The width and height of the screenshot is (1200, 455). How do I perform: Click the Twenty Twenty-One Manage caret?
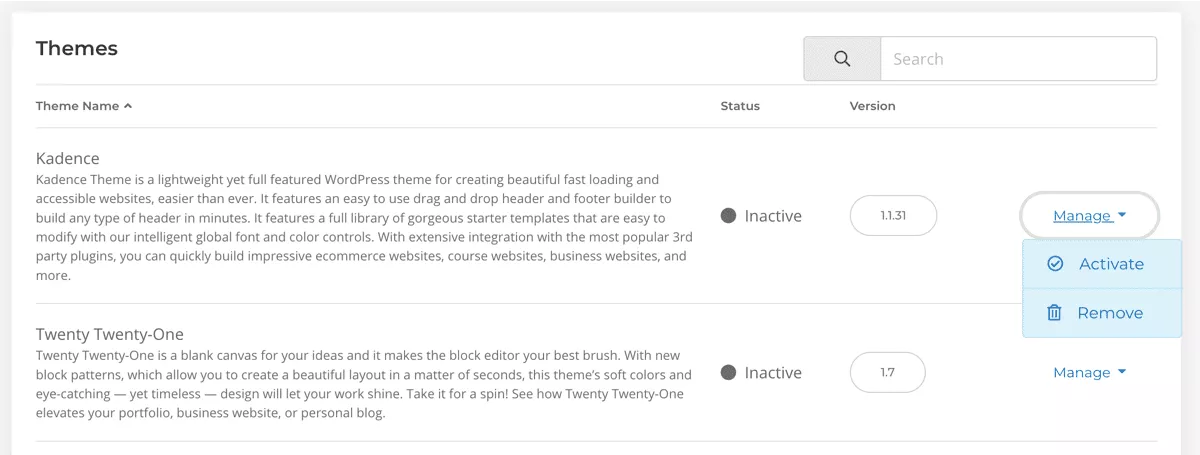tap(1121, 372)
